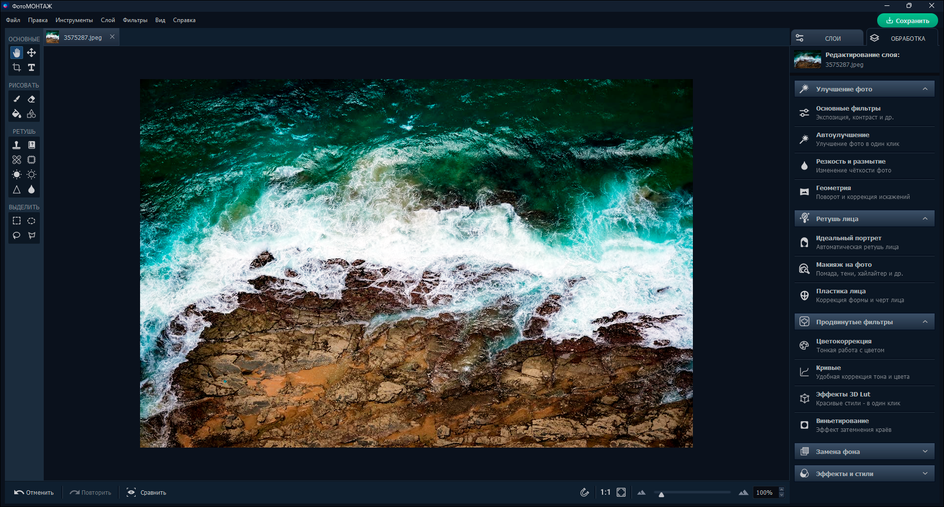Close the 3575287.jpeg tab
944x507 pixels.
pos(112,37)
